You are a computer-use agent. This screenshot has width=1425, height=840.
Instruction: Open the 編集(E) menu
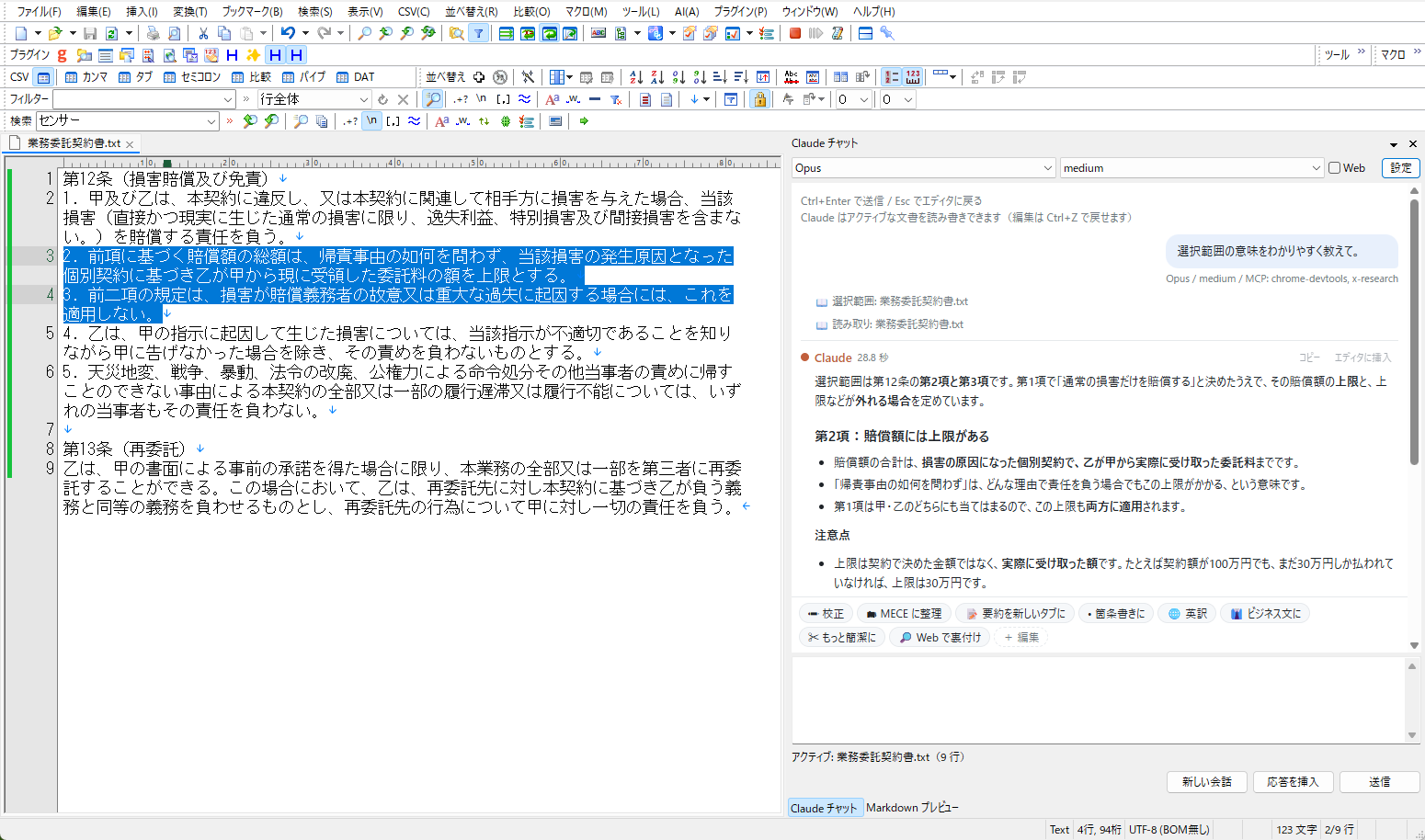[x=93, y=11]
